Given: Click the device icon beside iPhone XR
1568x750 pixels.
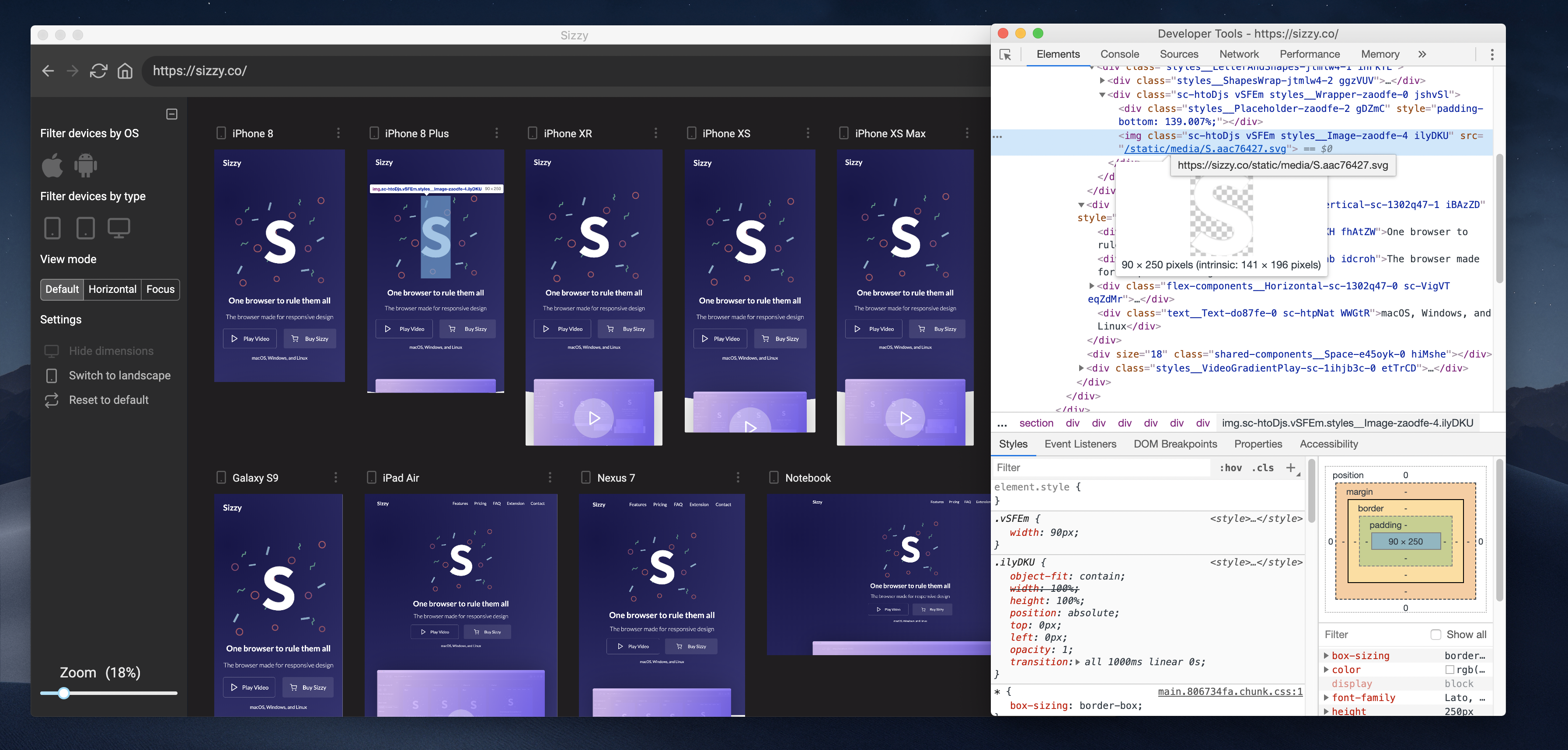Looking at the screenshot, I should [533, 133].
